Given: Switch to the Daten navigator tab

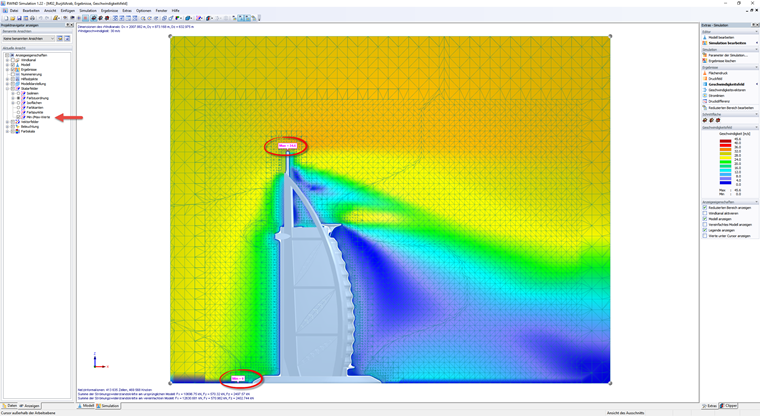Looking at the screenshot, I should click(x=10, y=406).
